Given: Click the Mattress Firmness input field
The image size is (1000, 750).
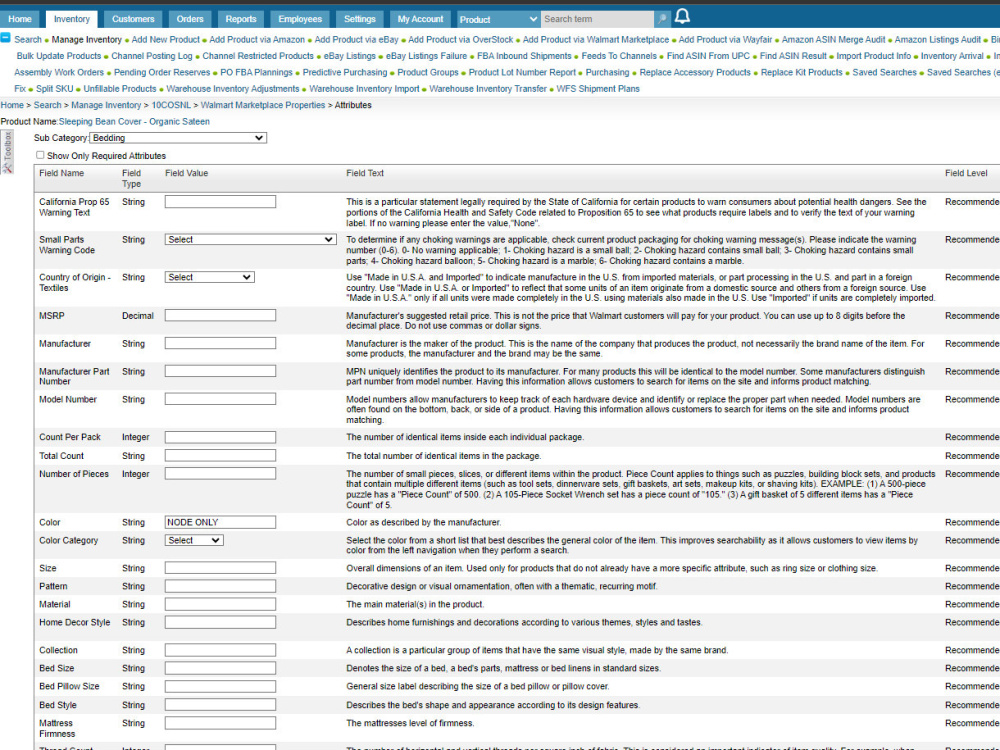Looking at the screenshot, I should click(x=220, y=723).
